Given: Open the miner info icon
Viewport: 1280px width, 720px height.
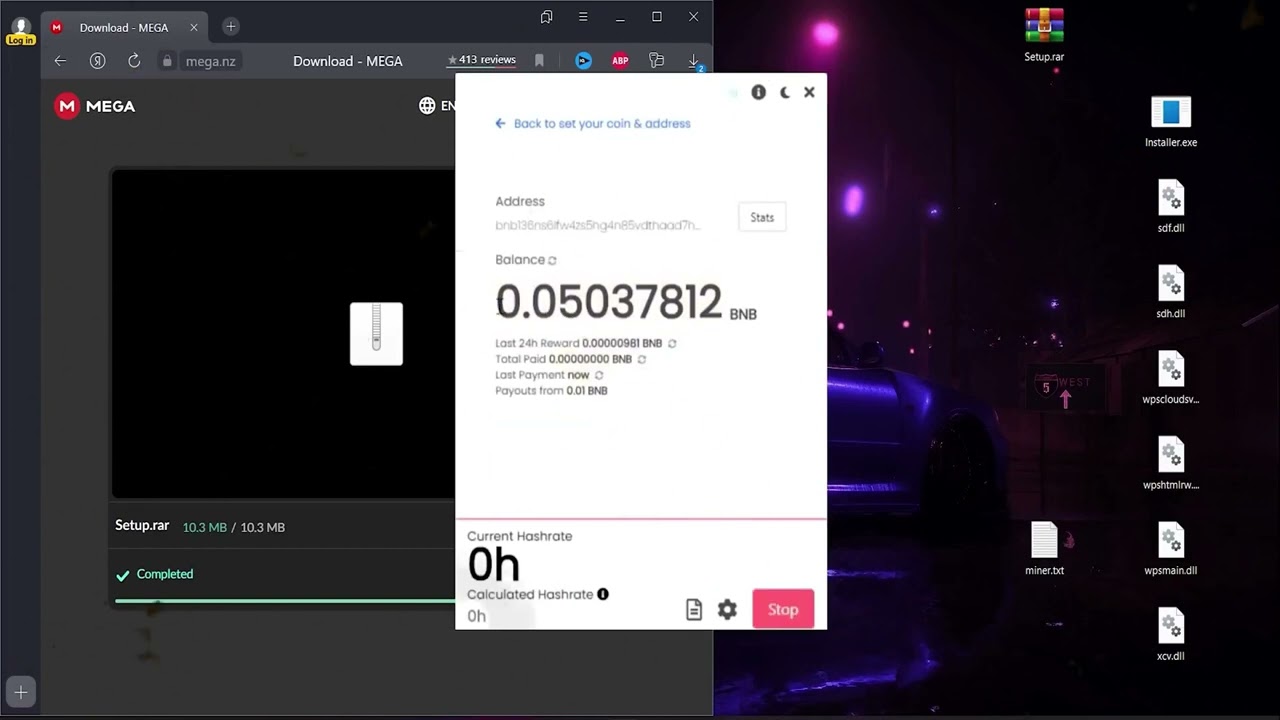Looking at the screenshot, I should pyautogui.click(x=758, y=92).
